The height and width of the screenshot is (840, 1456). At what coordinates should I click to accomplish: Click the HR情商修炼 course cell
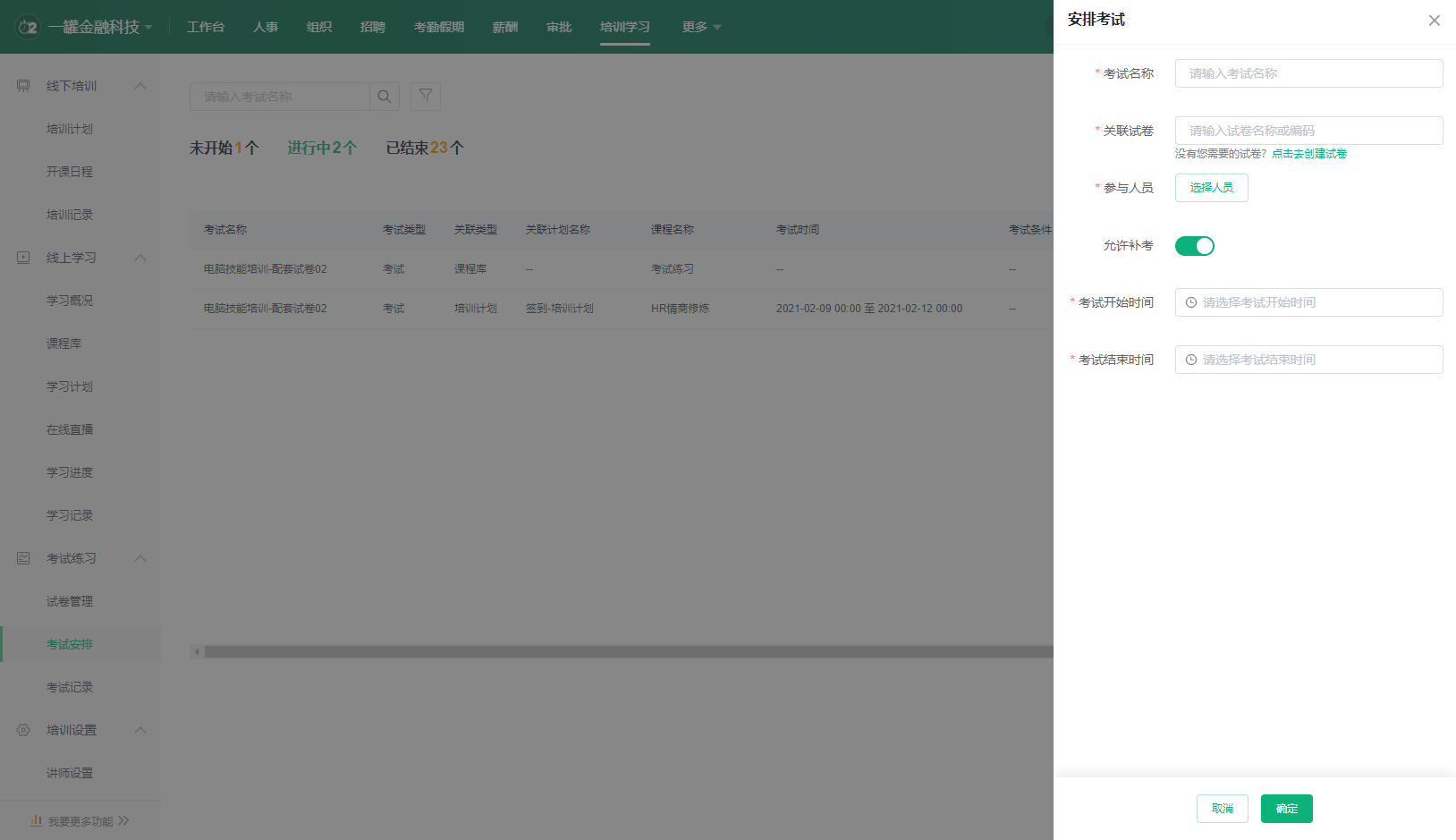pyautogui.click(x=681, y=309)
